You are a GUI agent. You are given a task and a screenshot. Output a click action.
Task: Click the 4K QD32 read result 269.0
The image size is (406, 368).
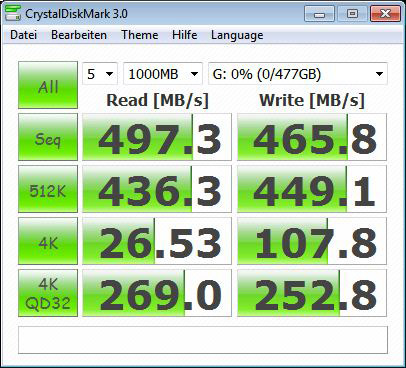(157, 293)
